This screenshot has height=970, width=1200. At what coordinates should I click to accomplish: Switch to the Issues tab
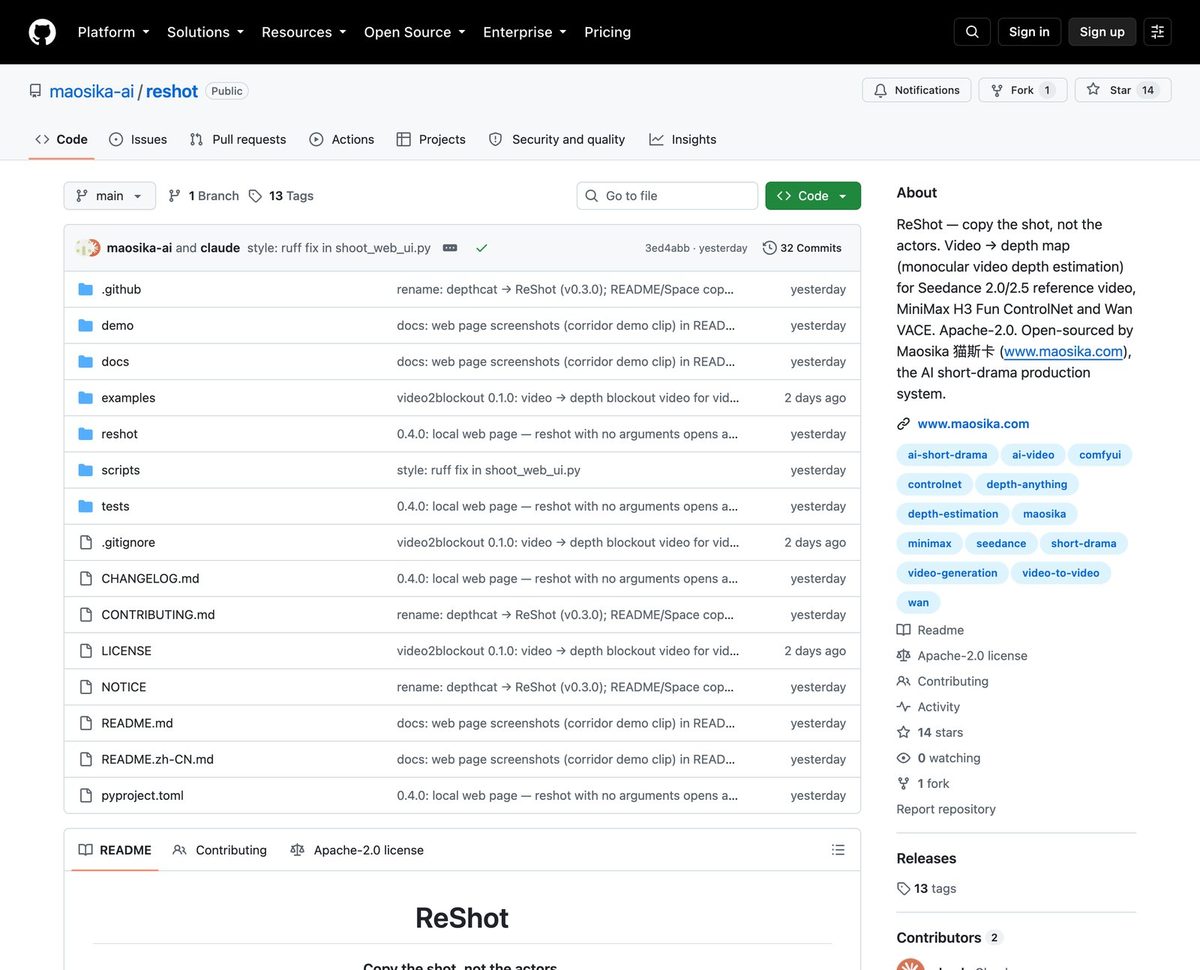click(138, 140)
